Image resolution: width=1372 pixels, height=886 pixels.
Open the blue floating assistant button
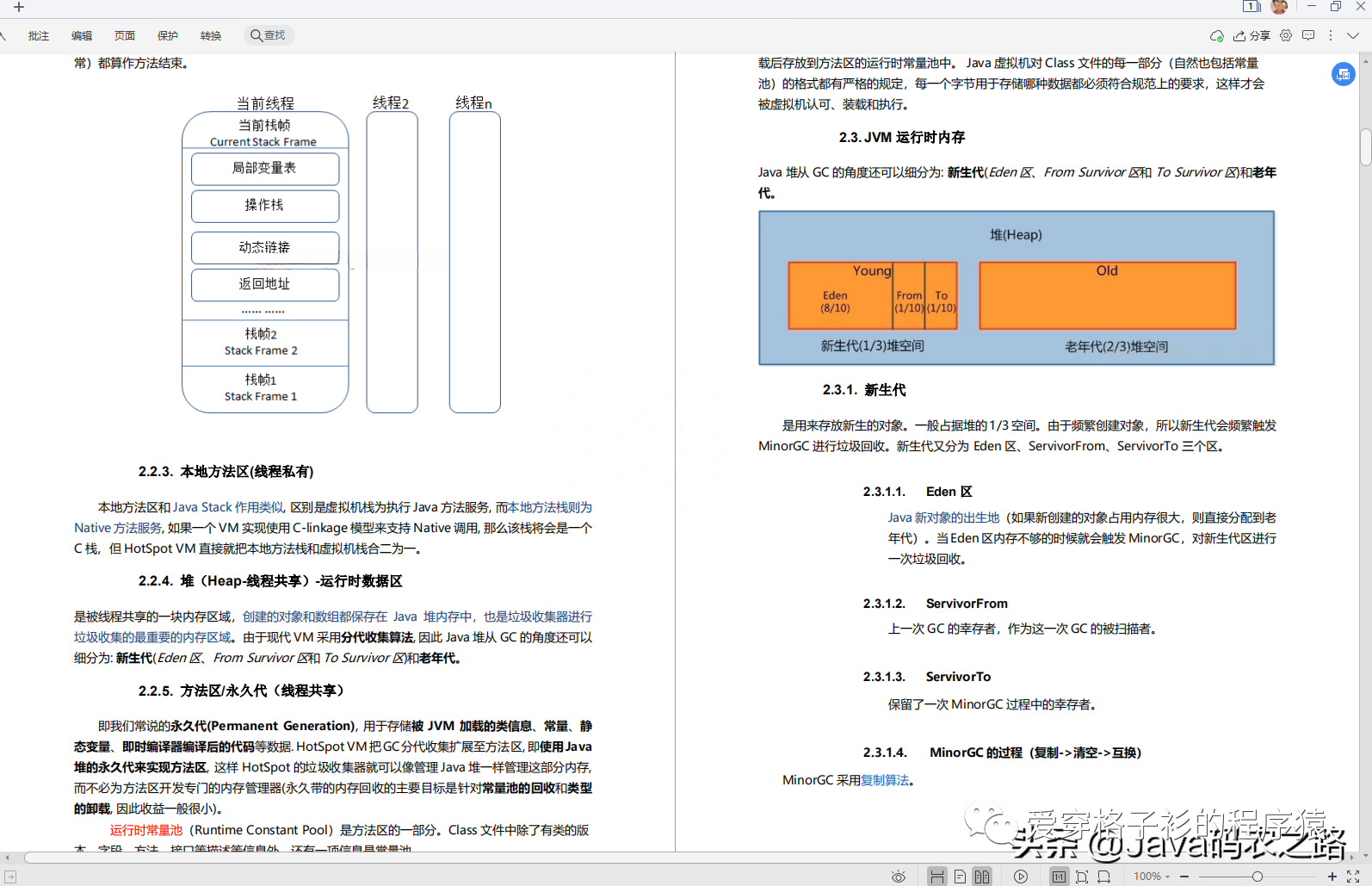[x=1343, y=74]
